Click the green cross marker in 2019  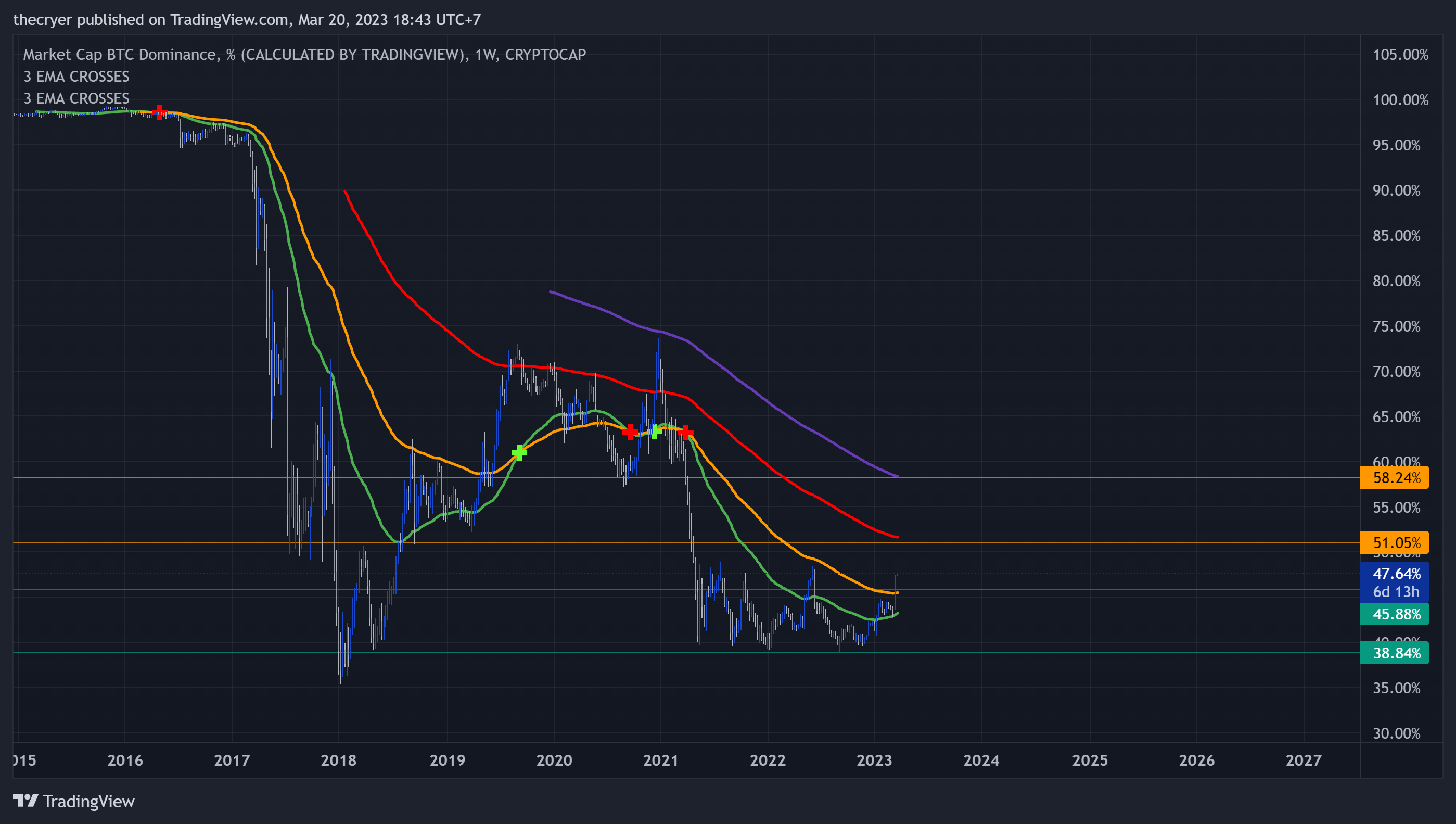coord(519,453)
